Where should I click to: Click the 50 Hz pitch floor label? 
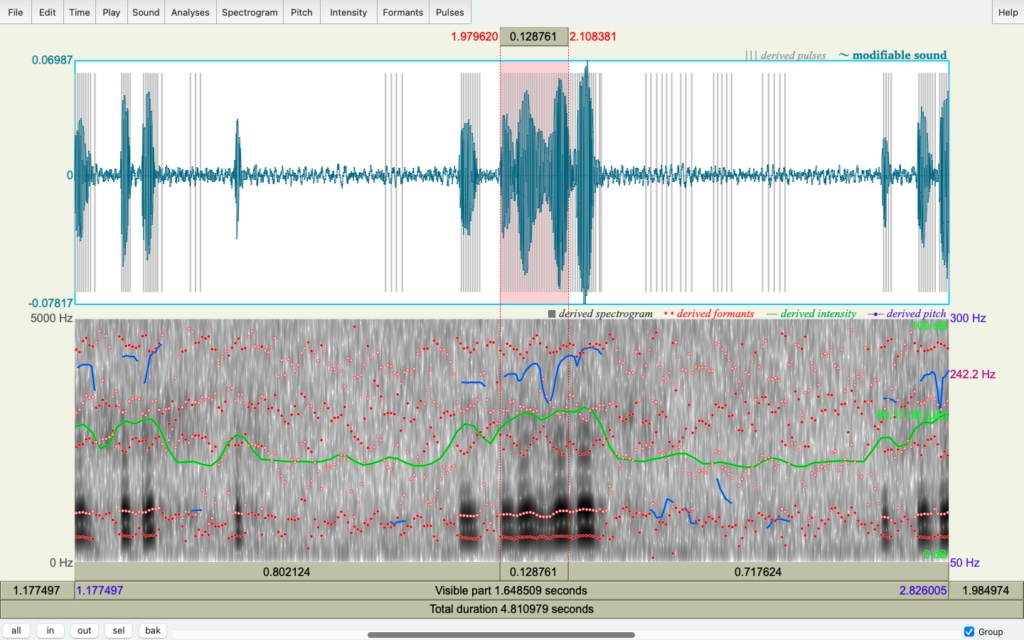pos(967,562)
